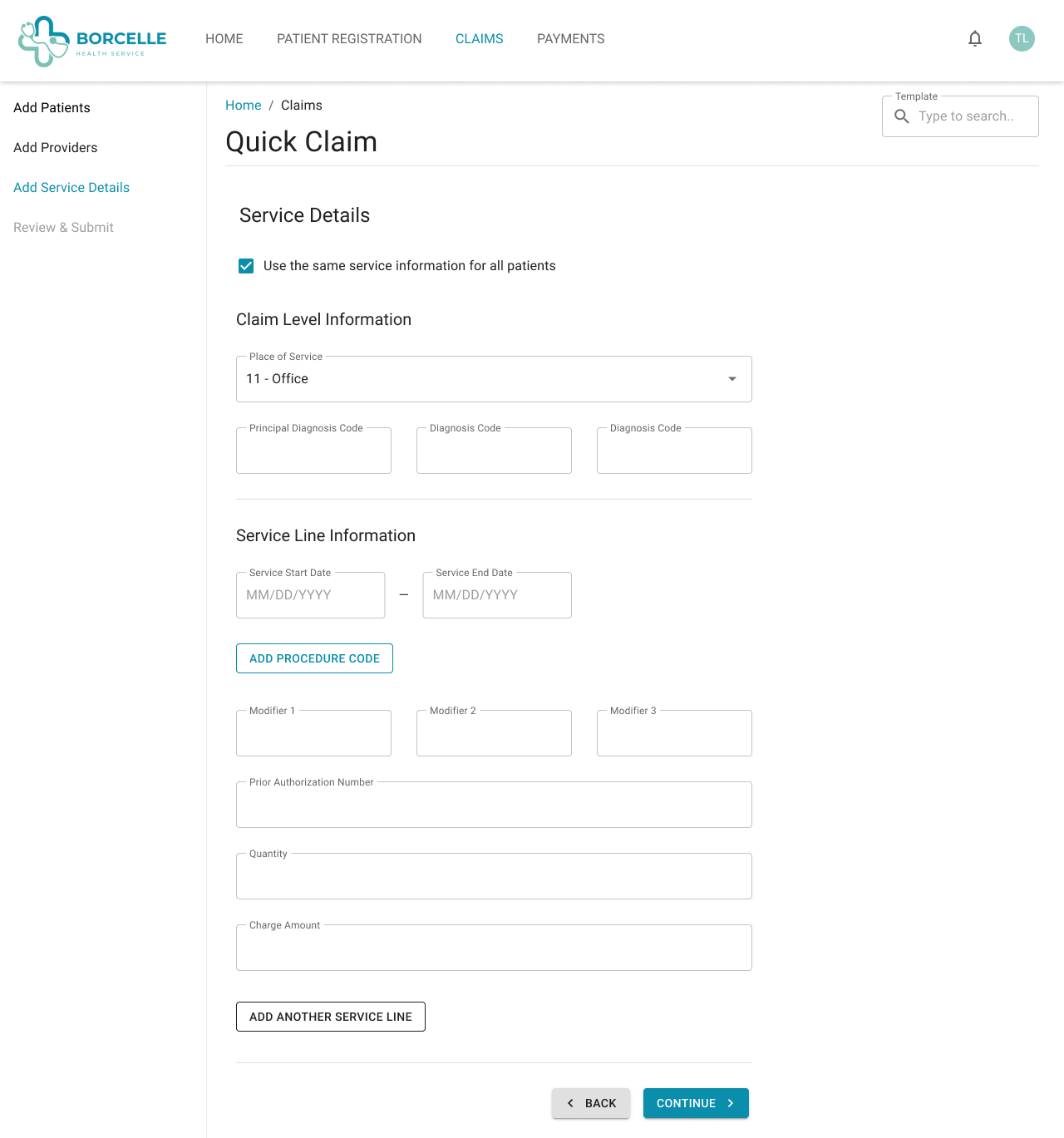Click into the Charge Amount field
This screenshot has height=1138, width=1064.
[494, 948]
